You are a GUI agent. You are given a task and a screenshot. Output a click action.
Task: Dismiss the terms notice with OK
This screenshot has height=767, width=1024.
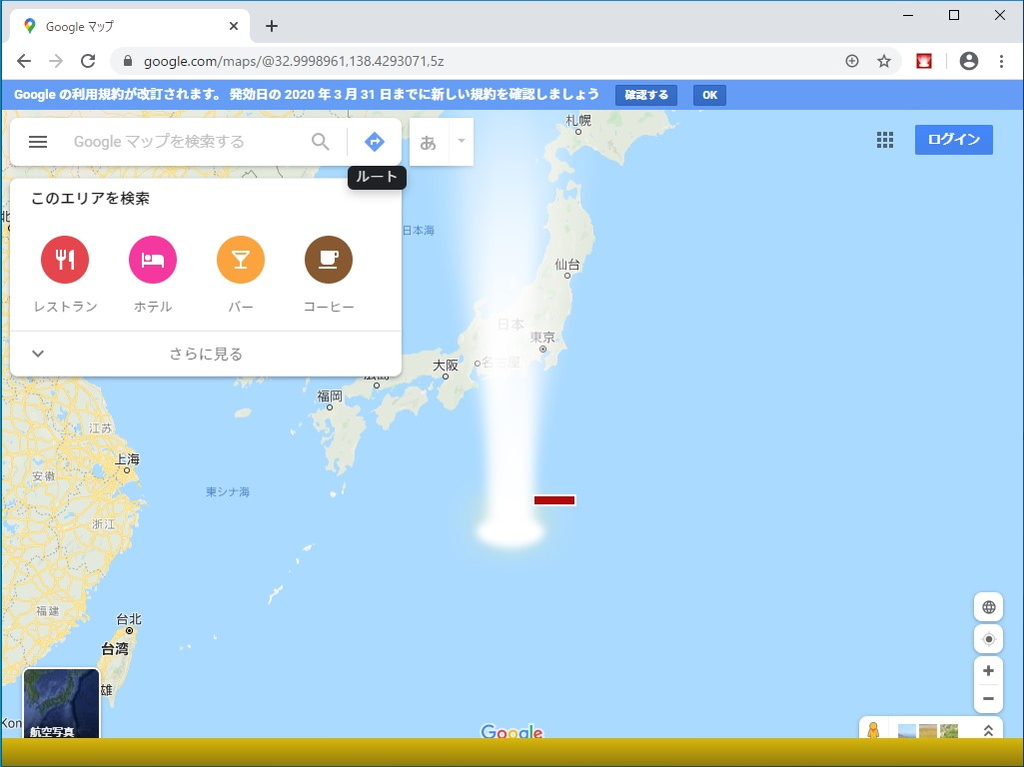709,94
